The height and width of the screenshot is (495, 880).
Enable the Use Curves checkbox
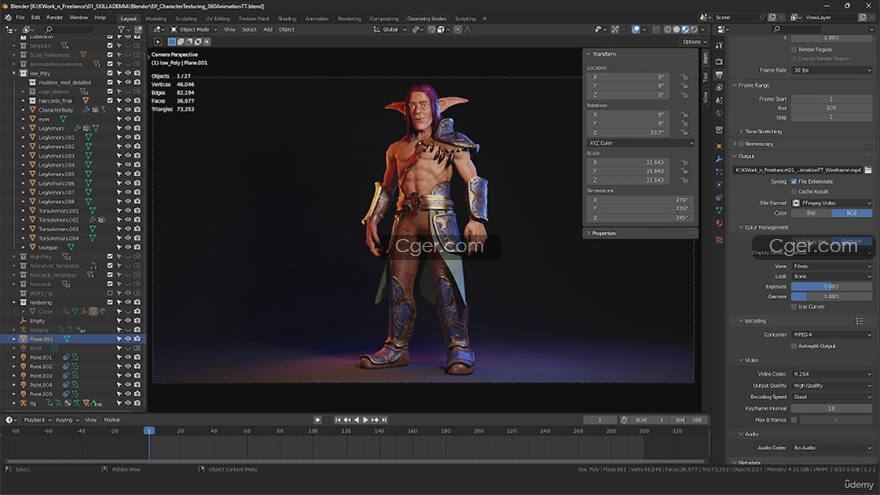[794, 306]
